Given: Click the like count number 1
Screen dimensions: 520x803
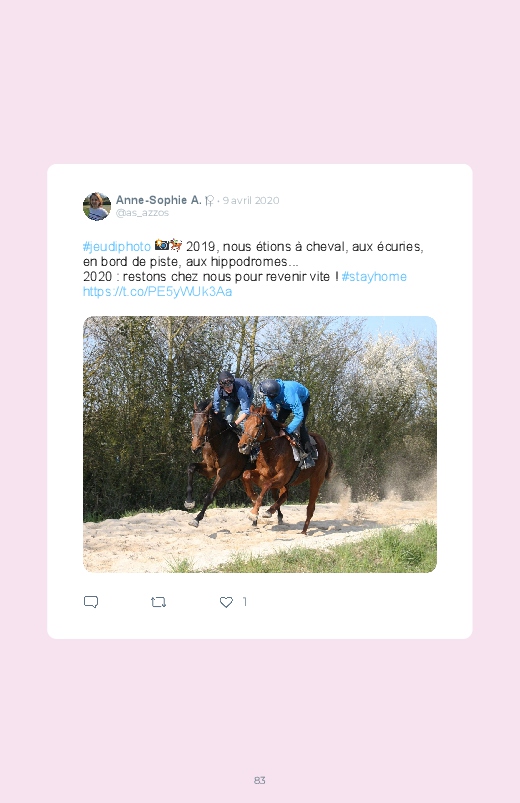Looking at the screenshot, I should click(244, 602).
